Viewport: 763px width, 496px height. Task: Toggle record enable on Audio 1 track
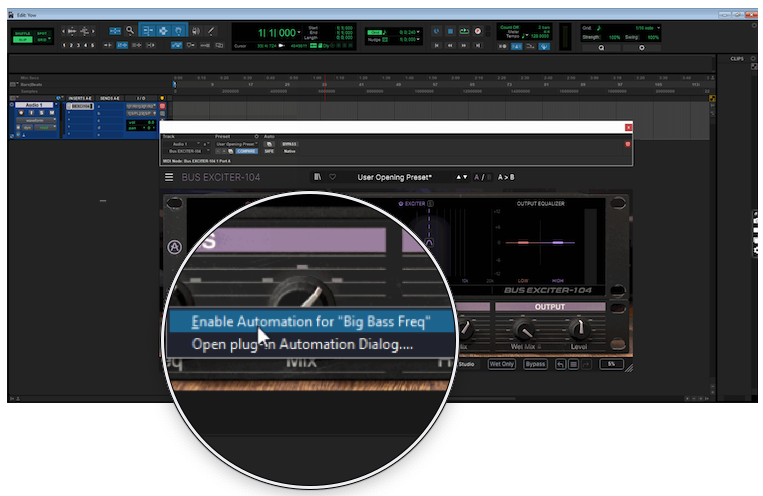pos(21,112)
